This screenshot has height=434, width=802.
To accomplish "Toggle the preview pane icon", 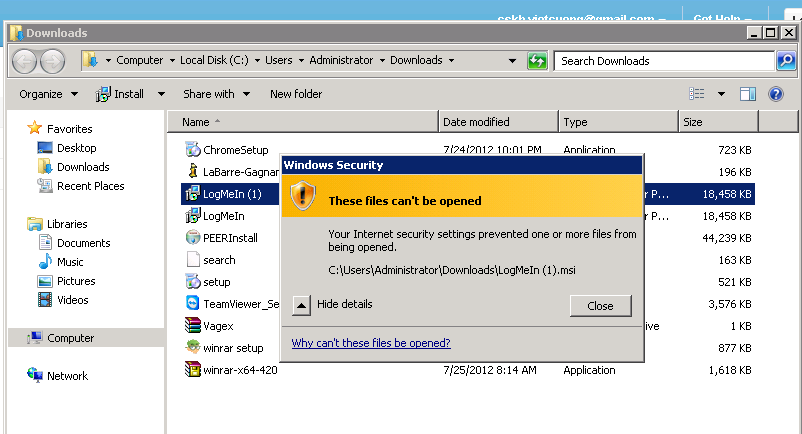I will click(x=747, y=94).
